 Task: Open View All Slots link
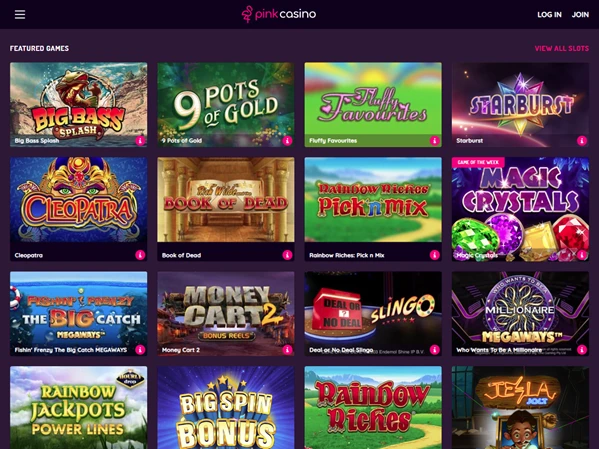(561, 49)
